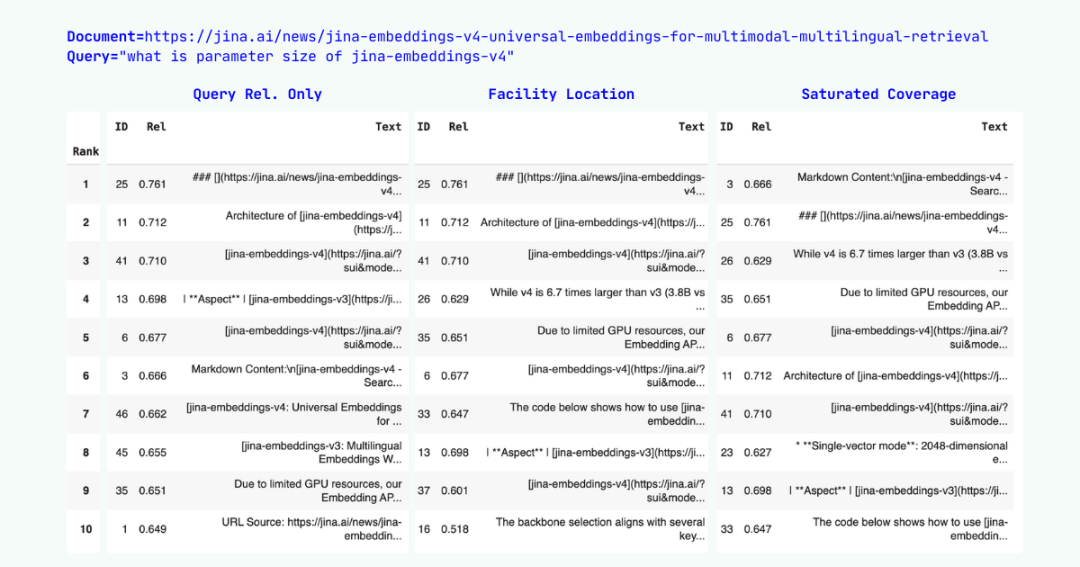Viewport: 1080px width, 567px height.
Task: Click "Due to limited GPU resources" in Query Rel. Only
Action: tap(318, 491)
